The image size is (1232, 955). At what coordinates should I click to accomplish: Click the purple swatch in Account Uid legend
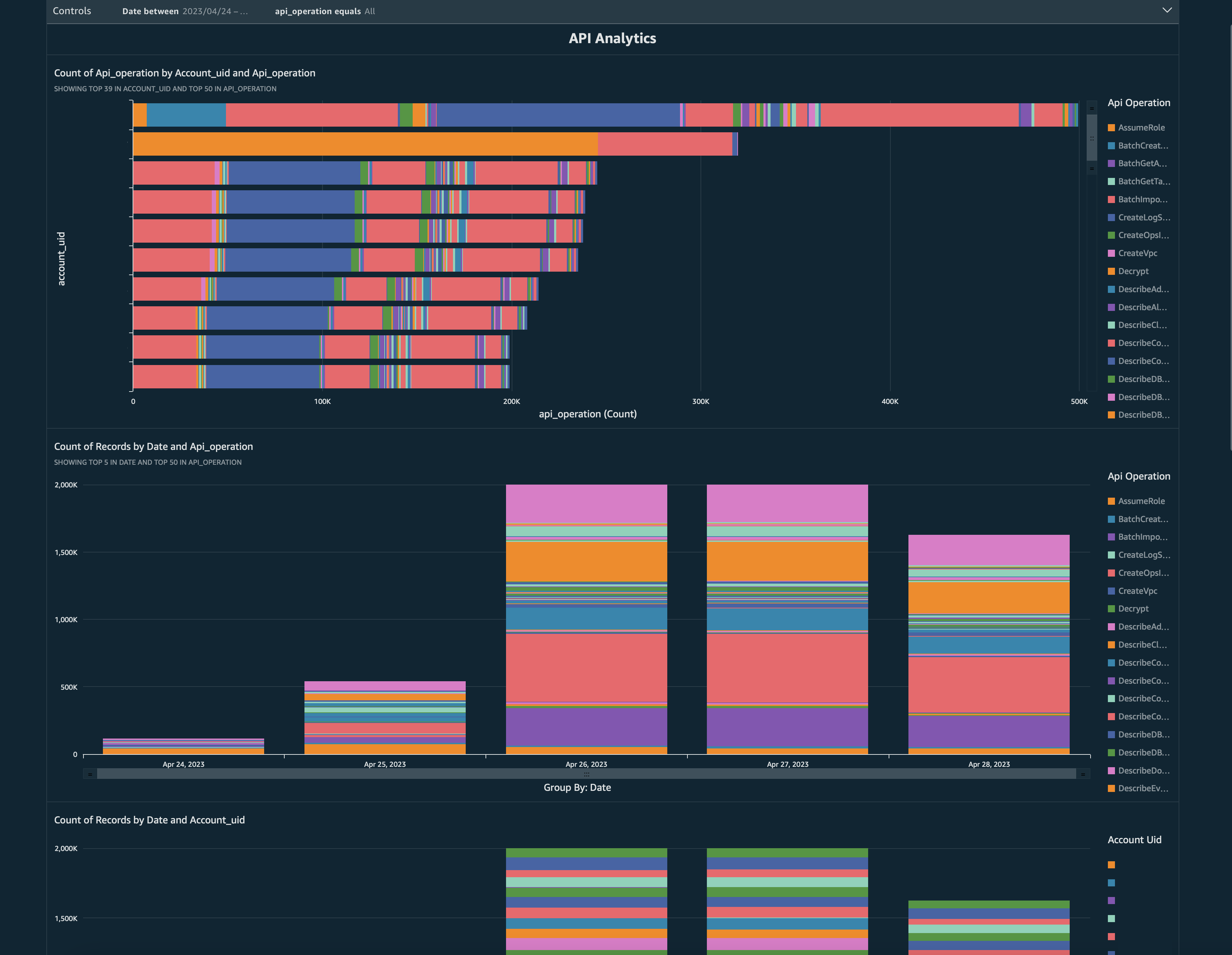point(1111,901)
